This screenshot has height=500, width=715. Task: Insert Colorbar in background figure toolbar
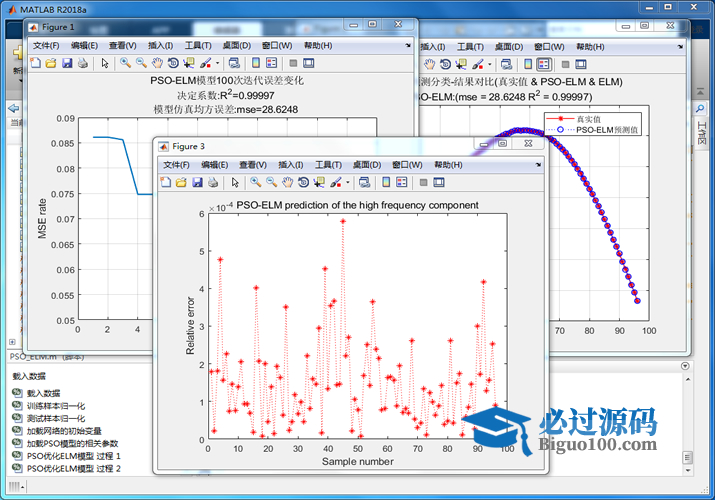pyautogui.click(x=528, y=64)
